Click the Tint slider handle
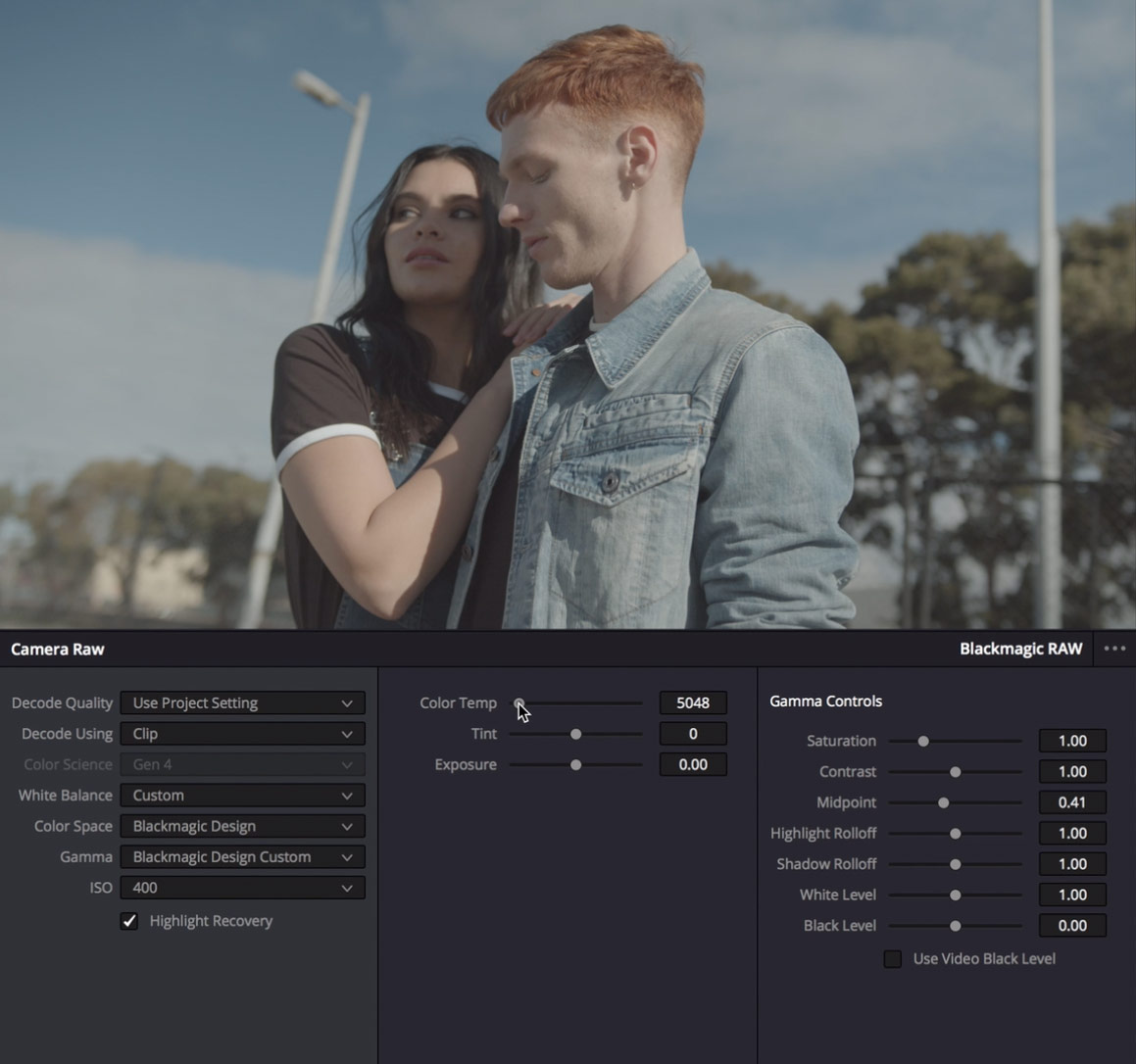The width and height of the screenshot is (1136, 1064). pyautogui.click(x=576, y=734)
